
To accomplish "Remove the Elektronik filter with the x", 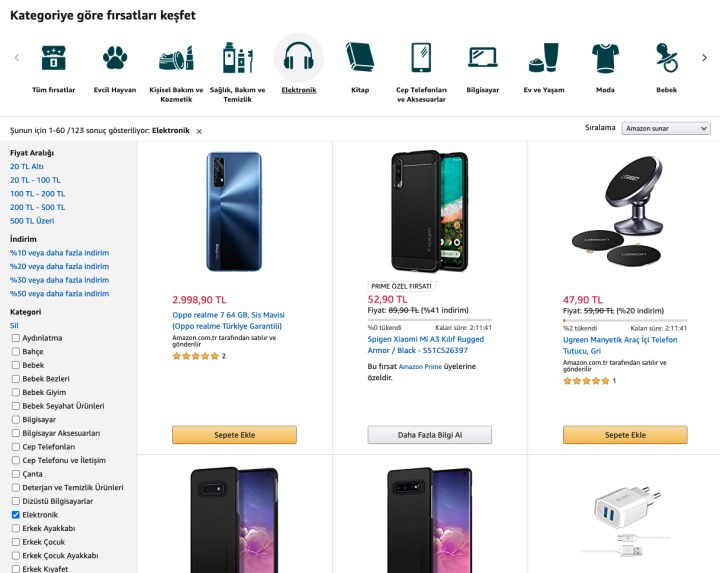I will coord(199,131).
